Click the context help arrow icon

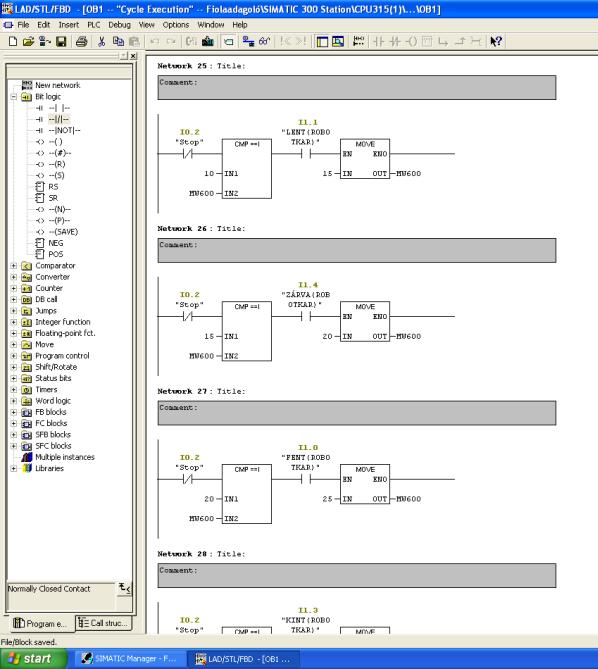[x=496, y=41]
